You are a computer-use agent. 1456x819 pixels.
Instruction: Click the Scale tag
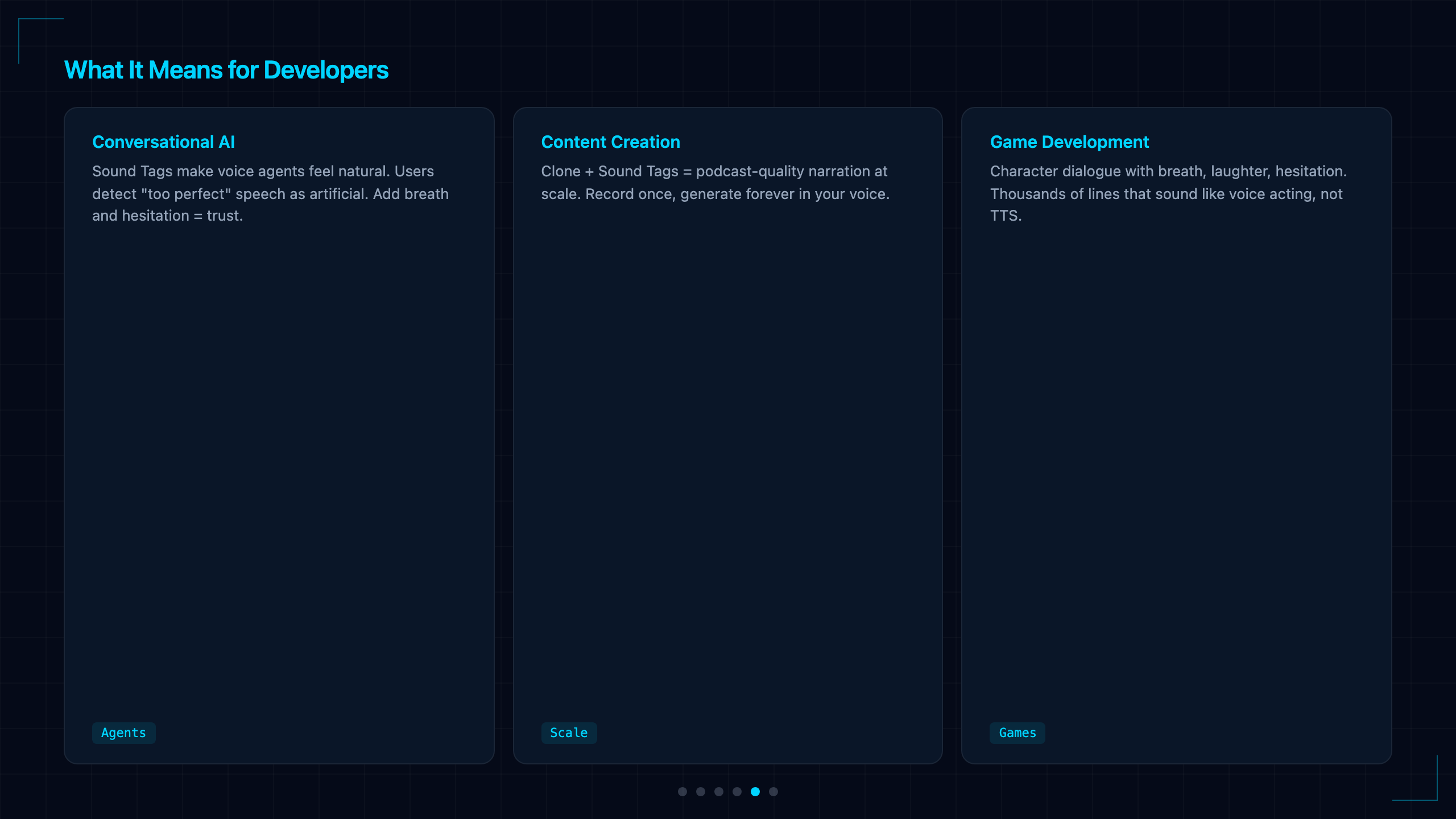pyautogui.click(x=569, y=733)
